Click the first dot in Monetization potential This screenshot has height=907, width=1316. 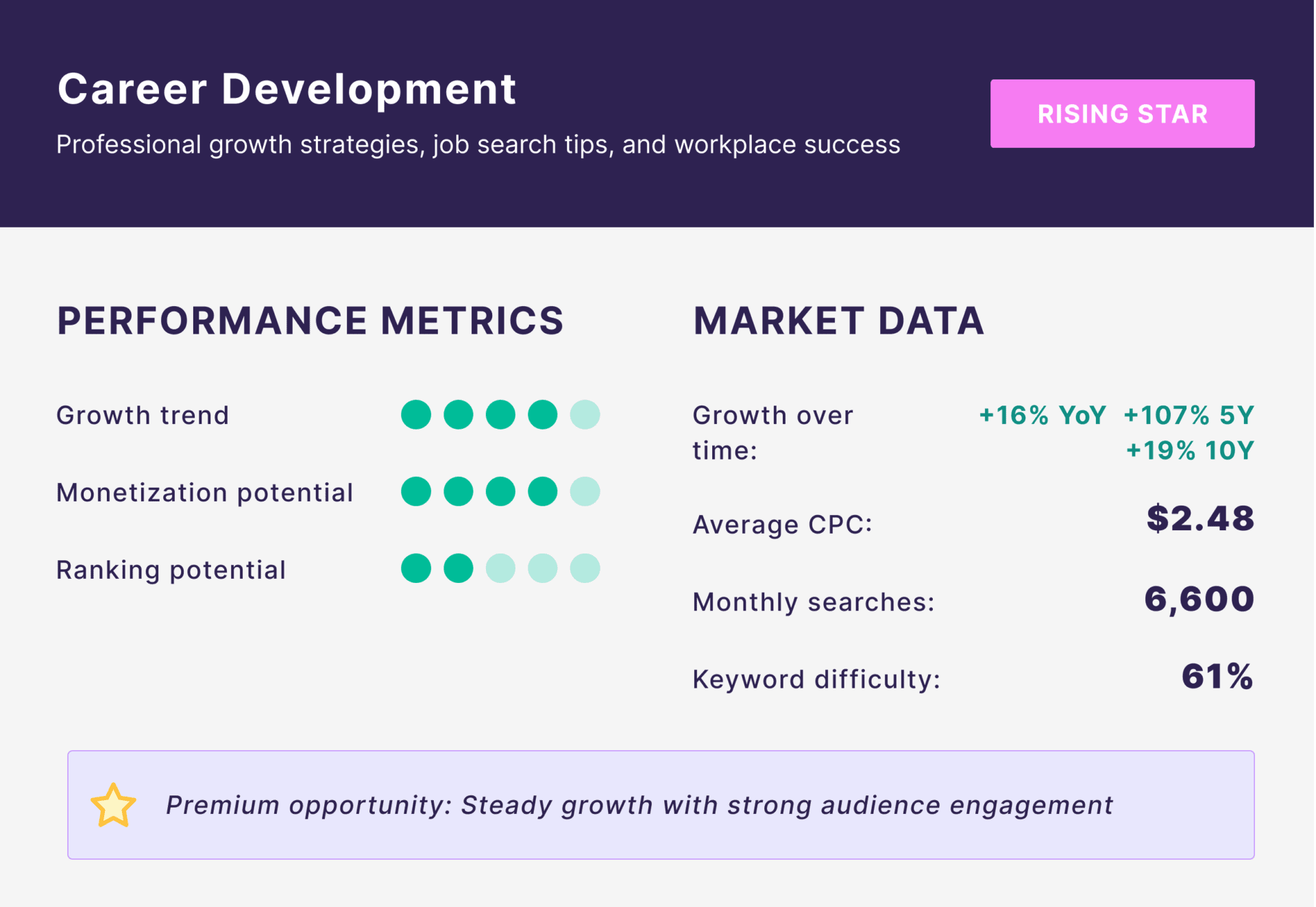[416, 492]
